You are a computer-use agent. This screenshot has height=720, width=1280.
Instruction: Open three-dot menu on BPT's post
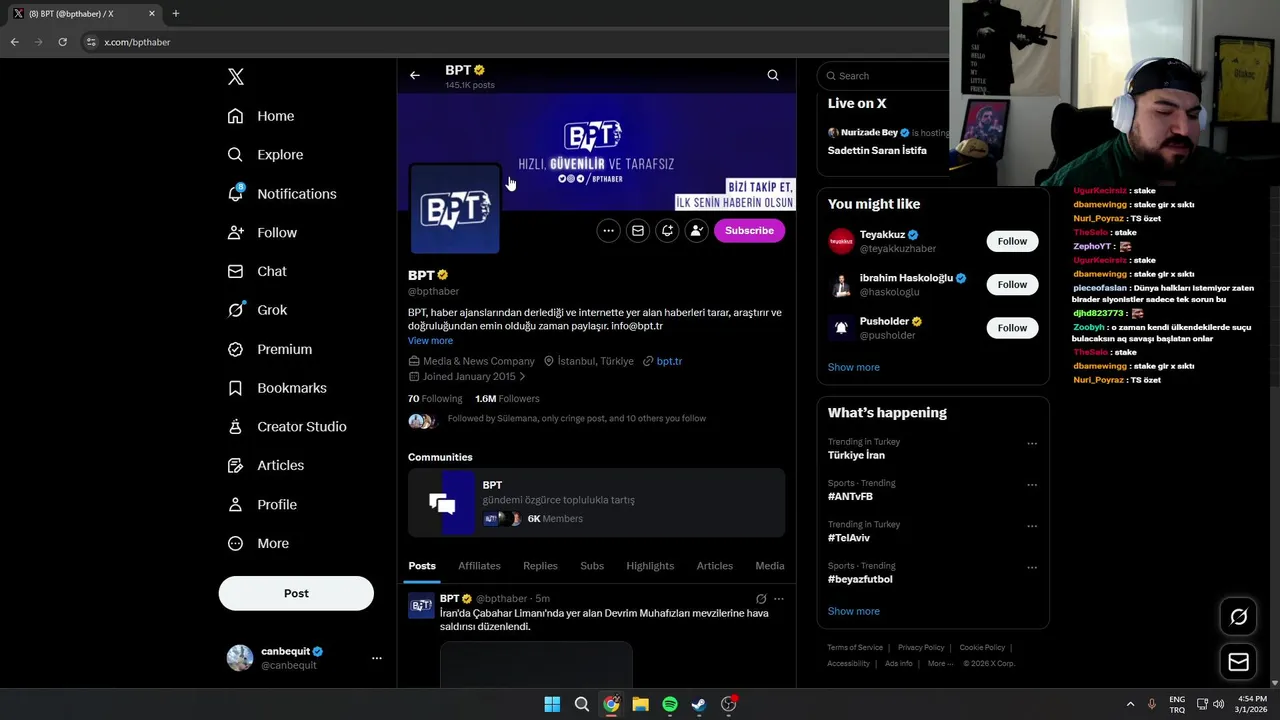[779, 599]
